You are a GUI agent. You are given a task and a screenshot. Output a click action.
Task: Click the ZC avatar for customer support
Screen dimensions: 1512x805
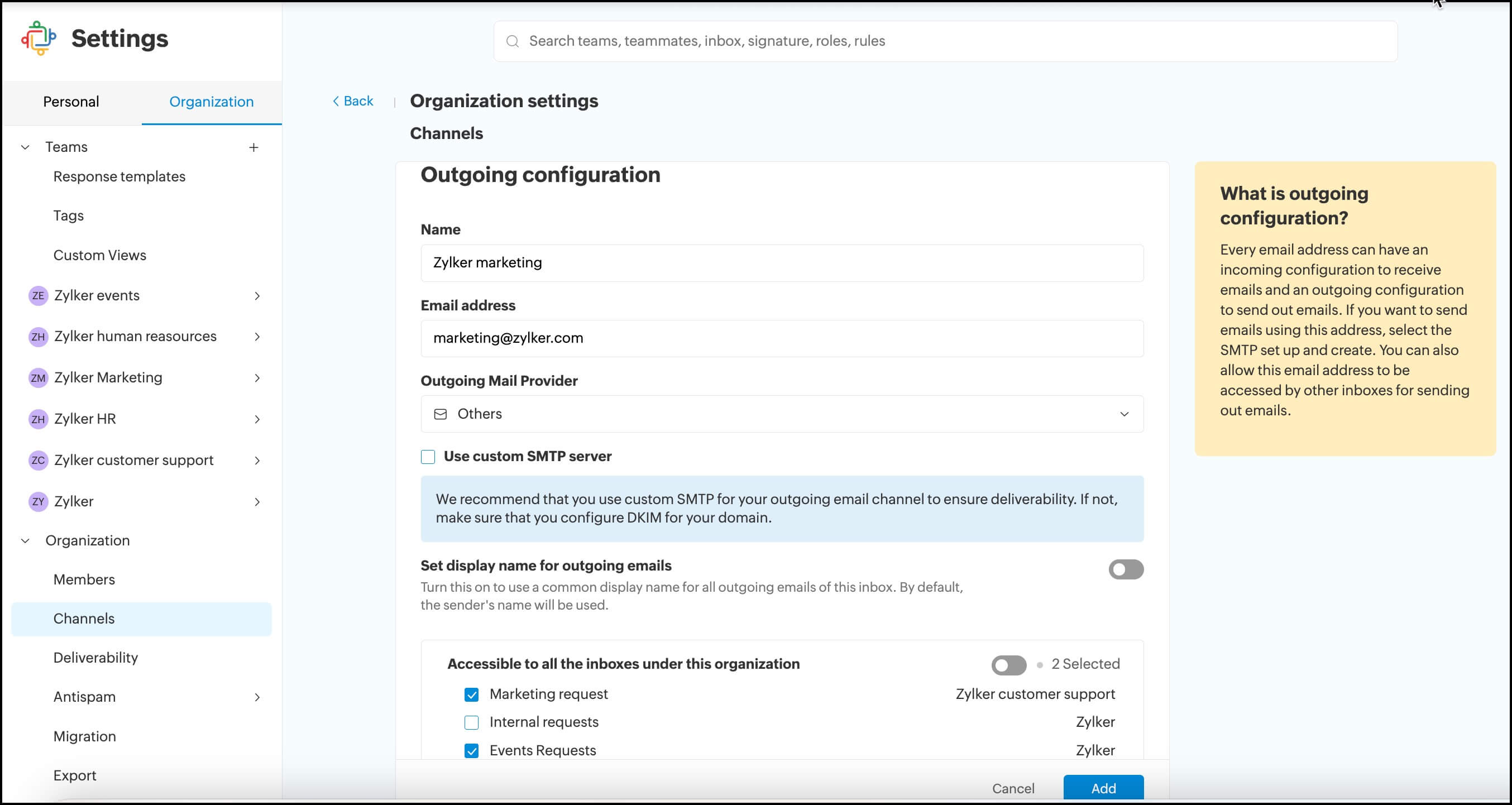pos(38,461)
